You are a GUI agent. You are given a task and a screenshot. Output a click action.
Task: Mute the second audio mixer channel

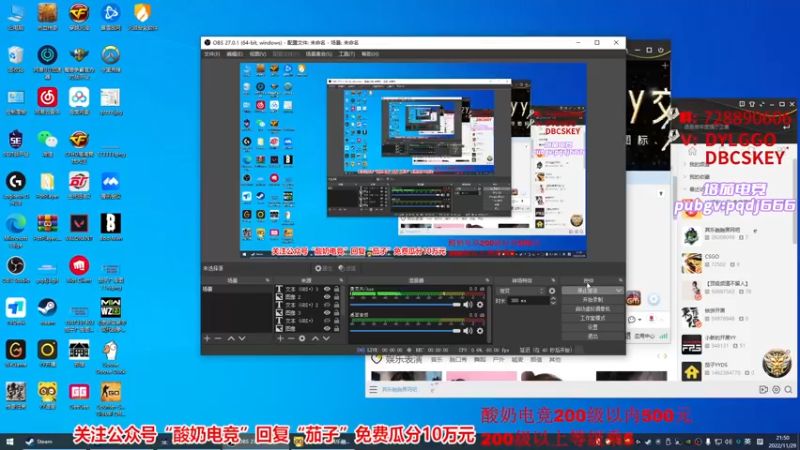tap(468, 331)
